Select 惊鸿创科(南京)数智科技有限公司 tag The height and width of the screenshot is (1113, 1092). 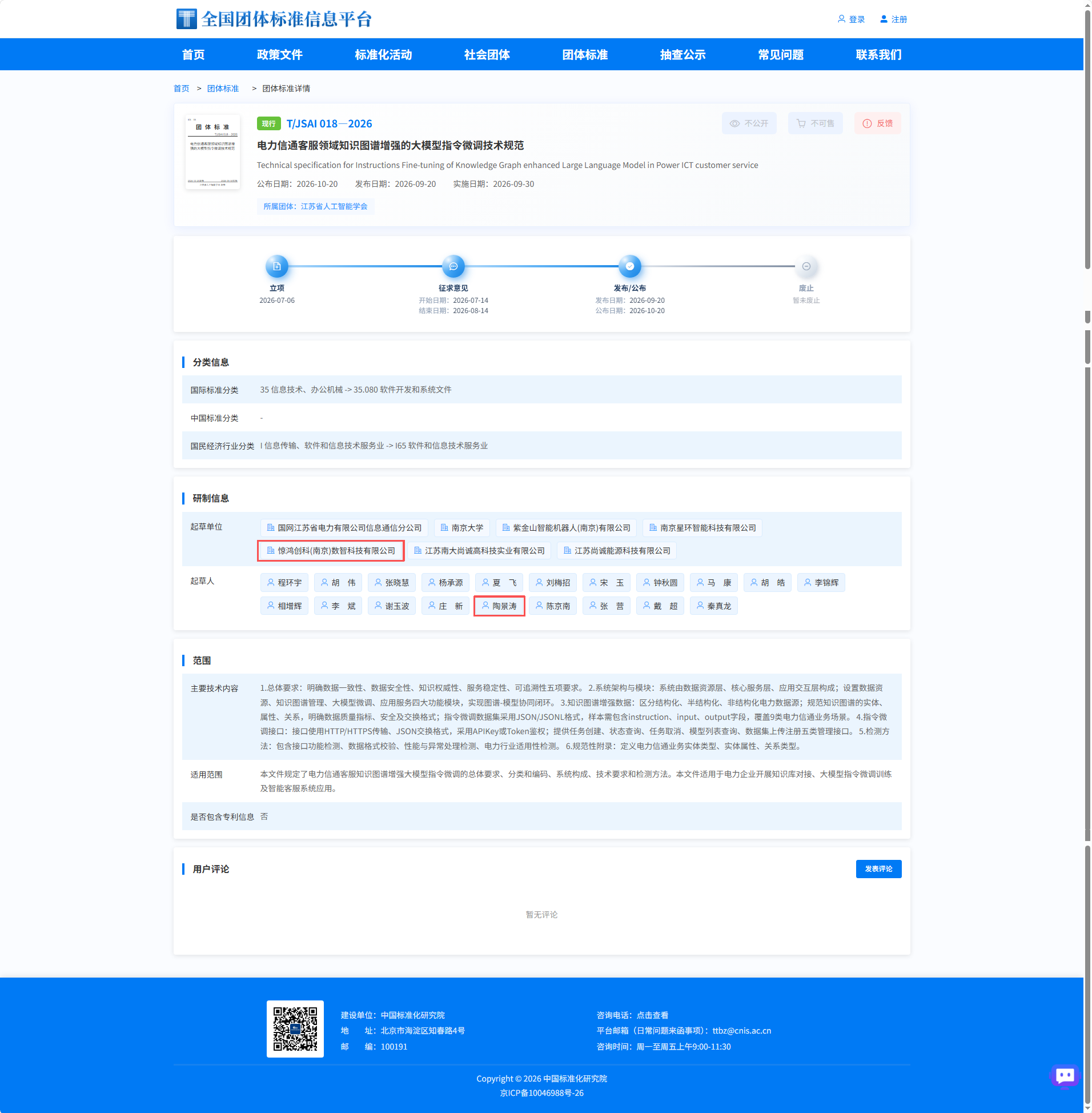(331, 551)
